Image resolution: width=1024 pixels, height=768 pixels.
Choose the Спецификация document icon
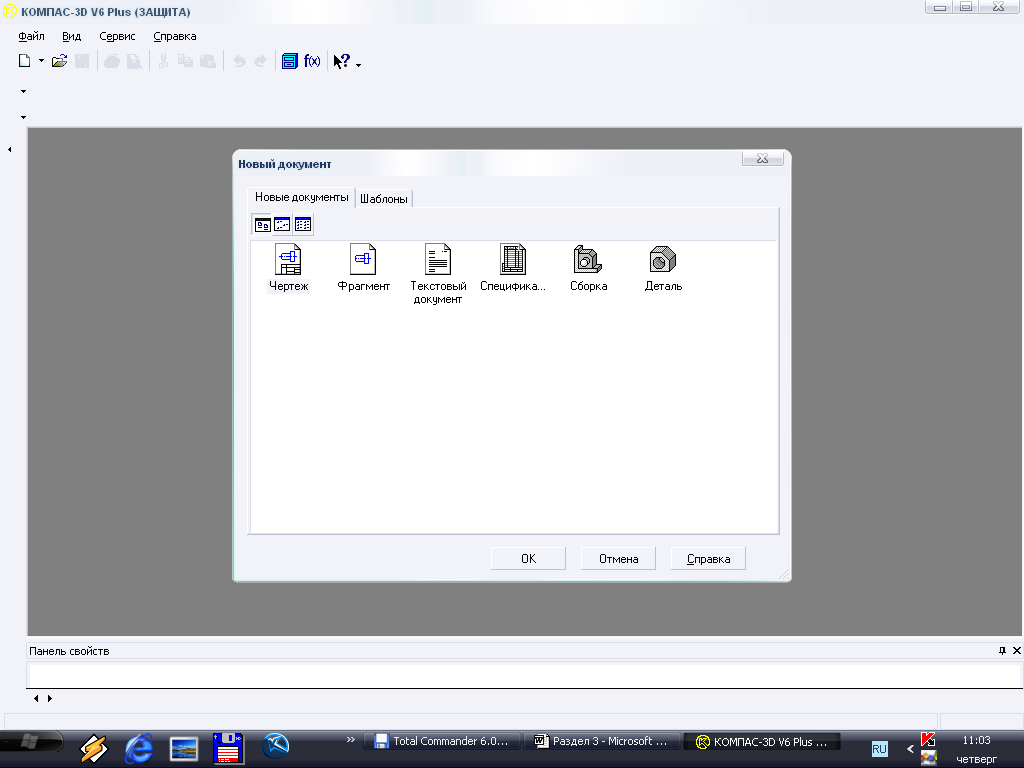513,260
